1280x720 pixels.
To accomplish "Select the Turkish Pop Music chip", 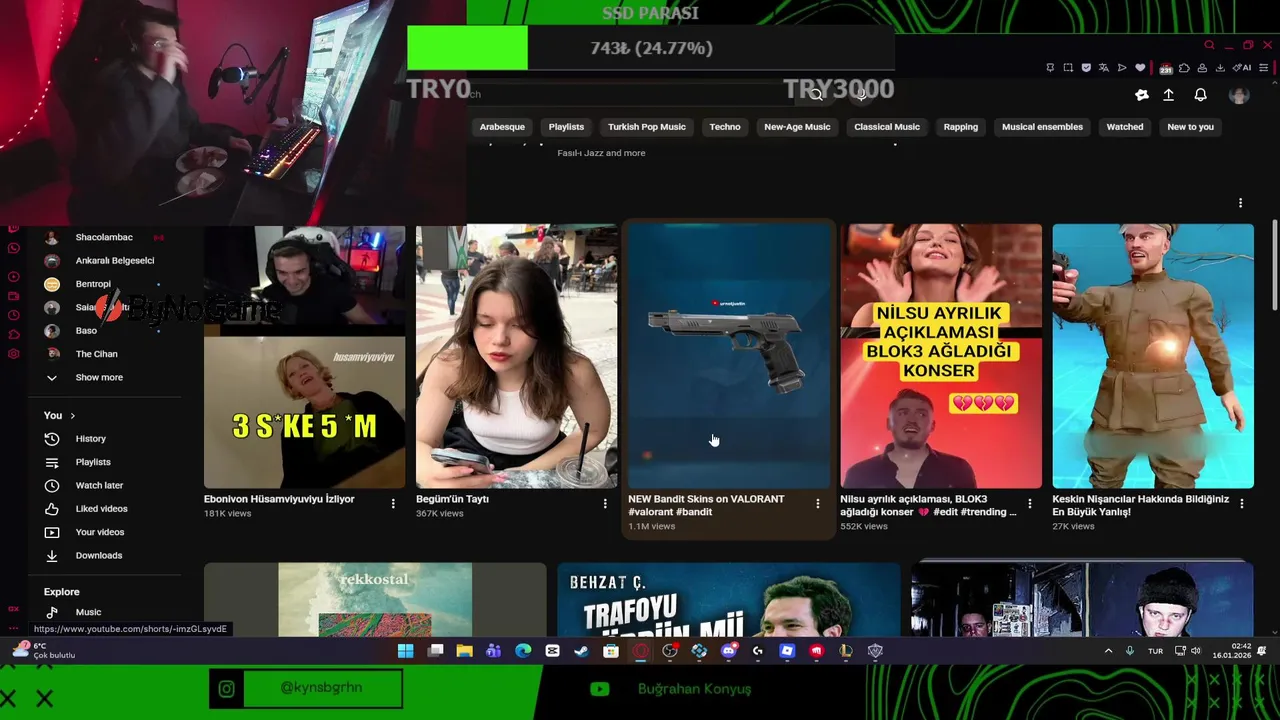I will [647, 127].
